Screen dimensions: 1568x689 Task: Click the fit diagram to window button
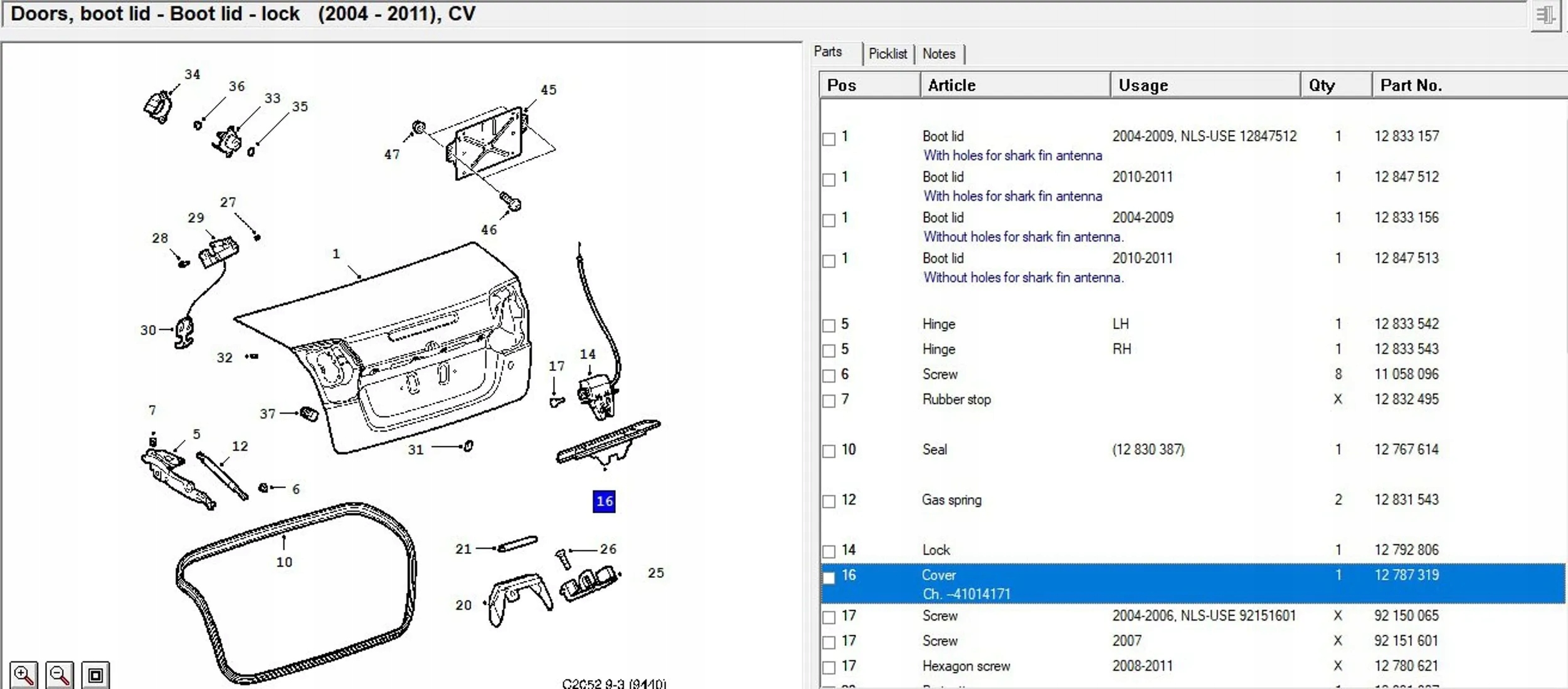click(x=95, y=675)
